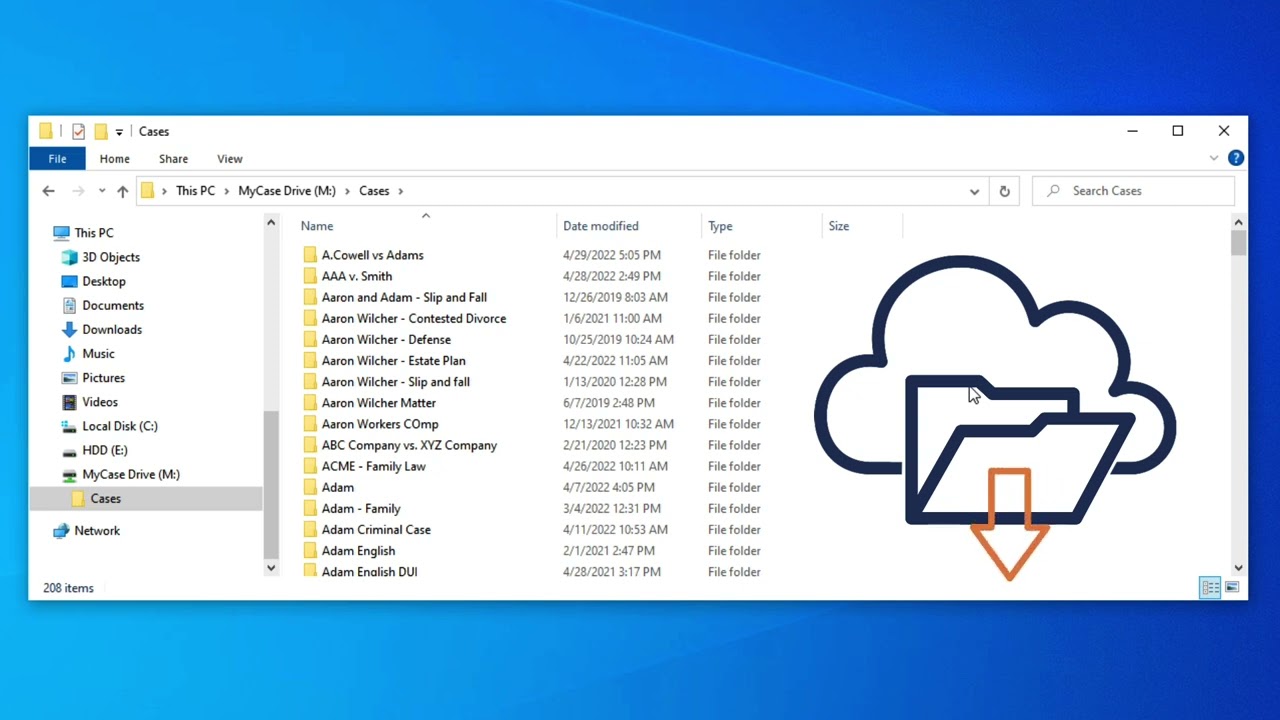
Task: Expand the ribbon with the chevron
Action: tap(1214, 158)
